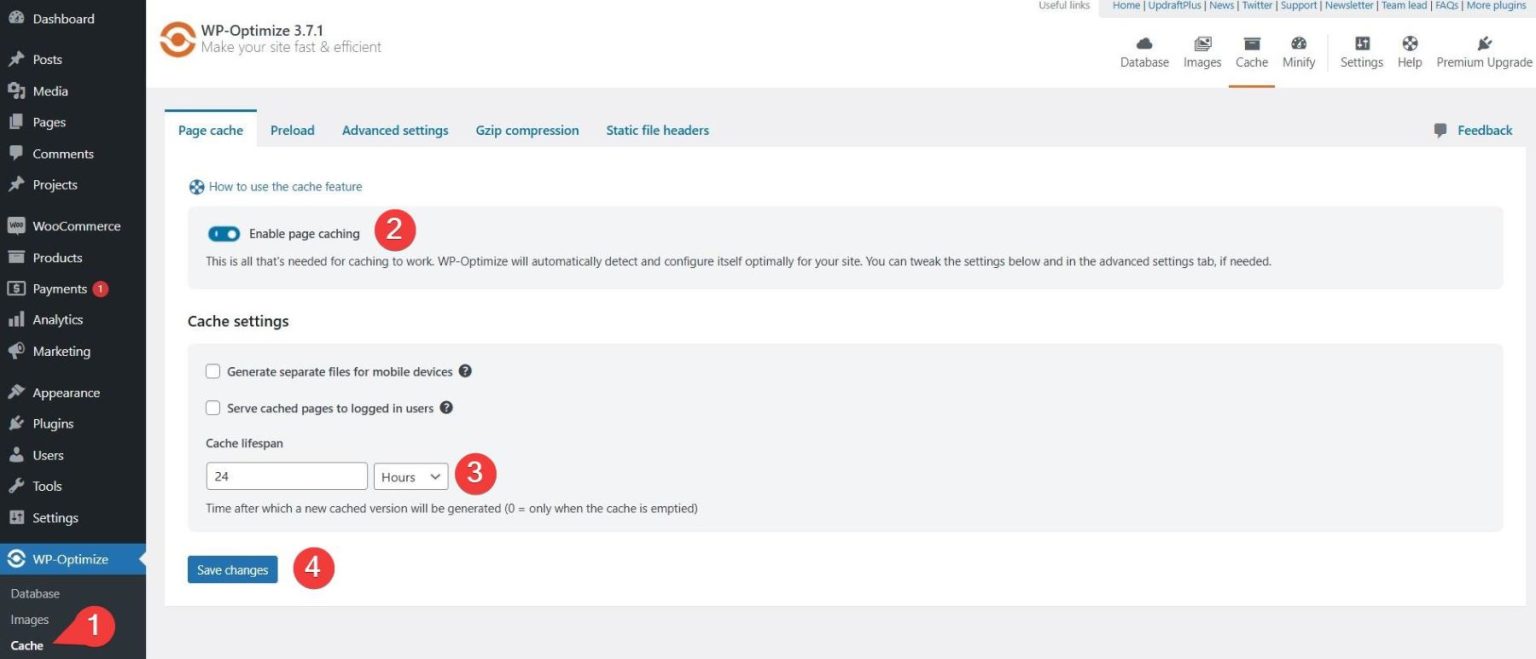Click the WP-Optimize logo
The width and height of the screenshot is (1536, 659).
[x=176, y=39]
